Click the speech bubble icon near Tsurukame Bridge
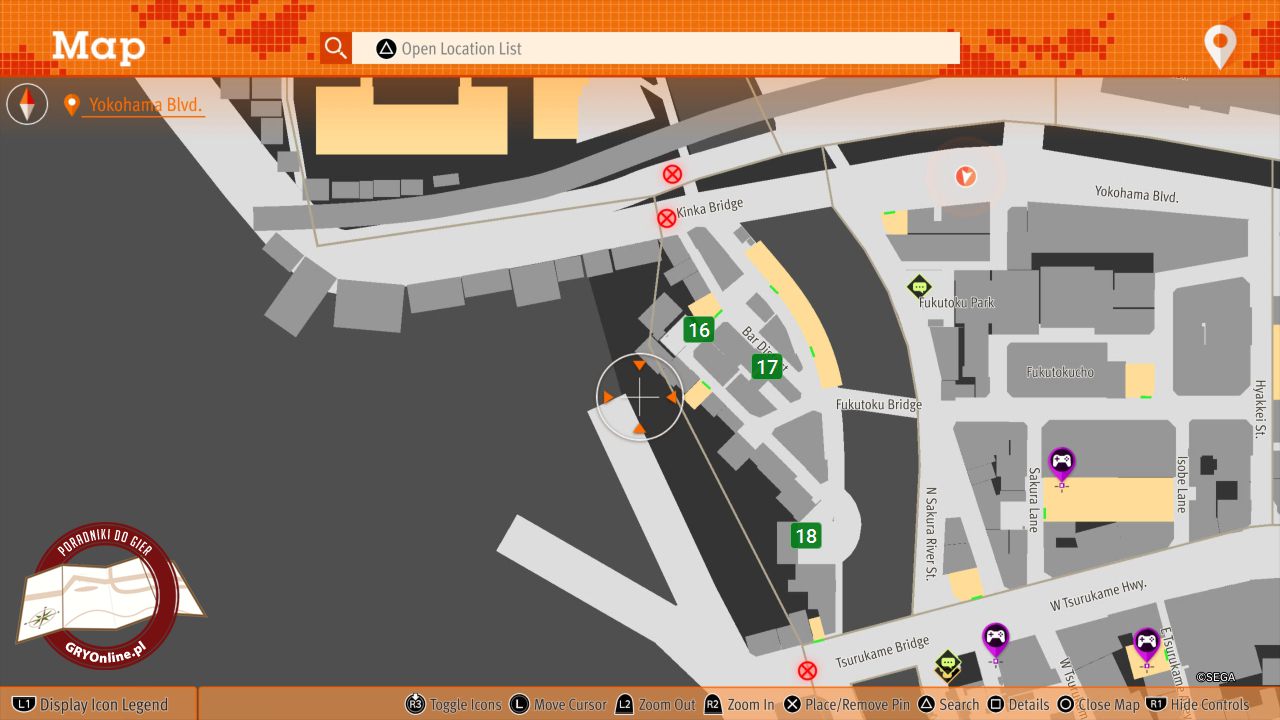 [948, 663]
